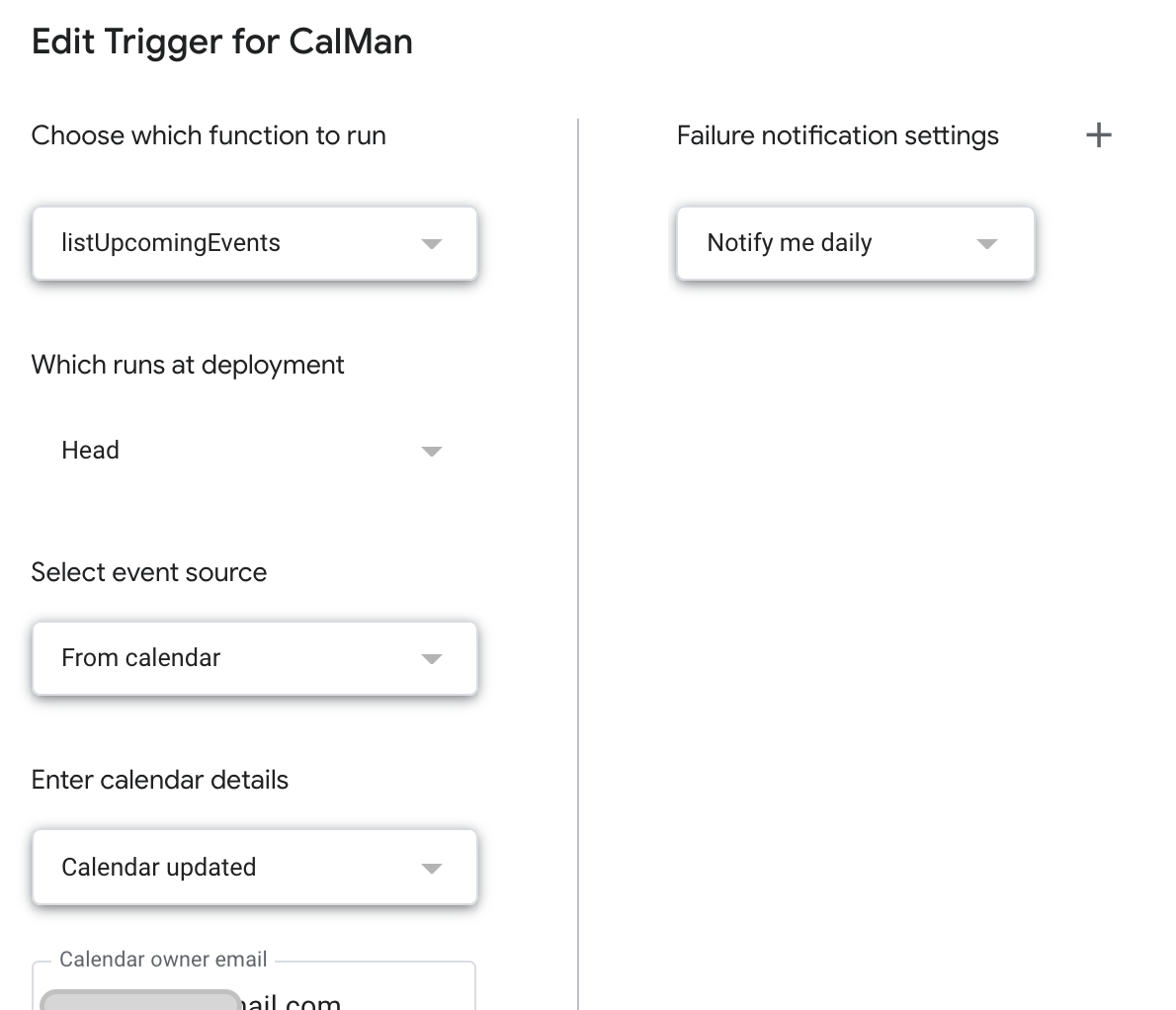Click the vertical divider between the panels
This screenshot has width=1176, height=1010.
pos(578,563)
